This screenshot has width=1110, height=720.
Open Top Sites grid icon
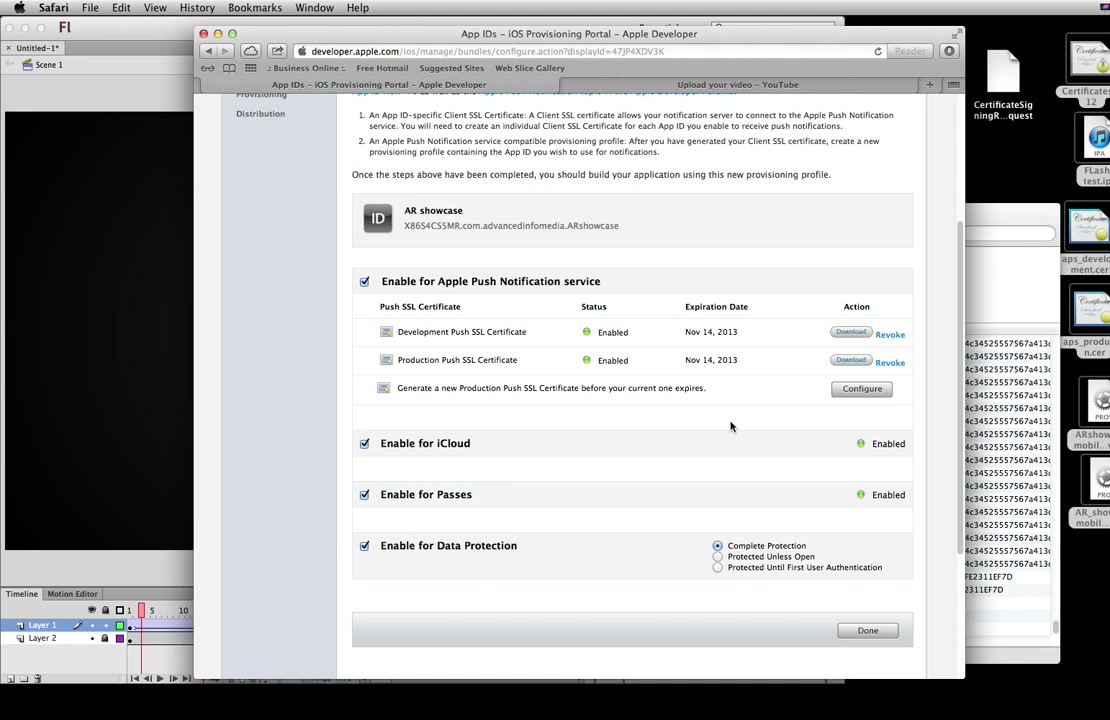pyautogui.click(x=251, y=68)
